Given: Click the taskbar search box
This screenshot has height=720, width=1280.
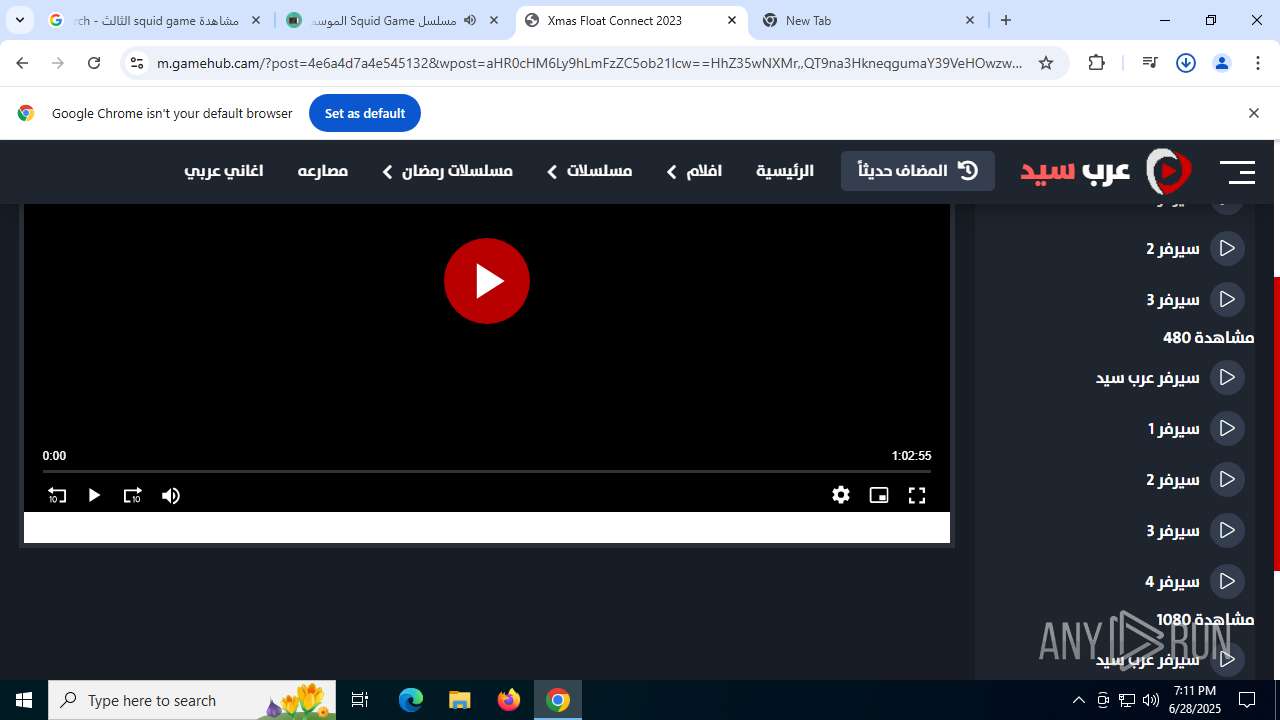Looking at the screenshot, I should pyautogui.click(x=193, y=700).
